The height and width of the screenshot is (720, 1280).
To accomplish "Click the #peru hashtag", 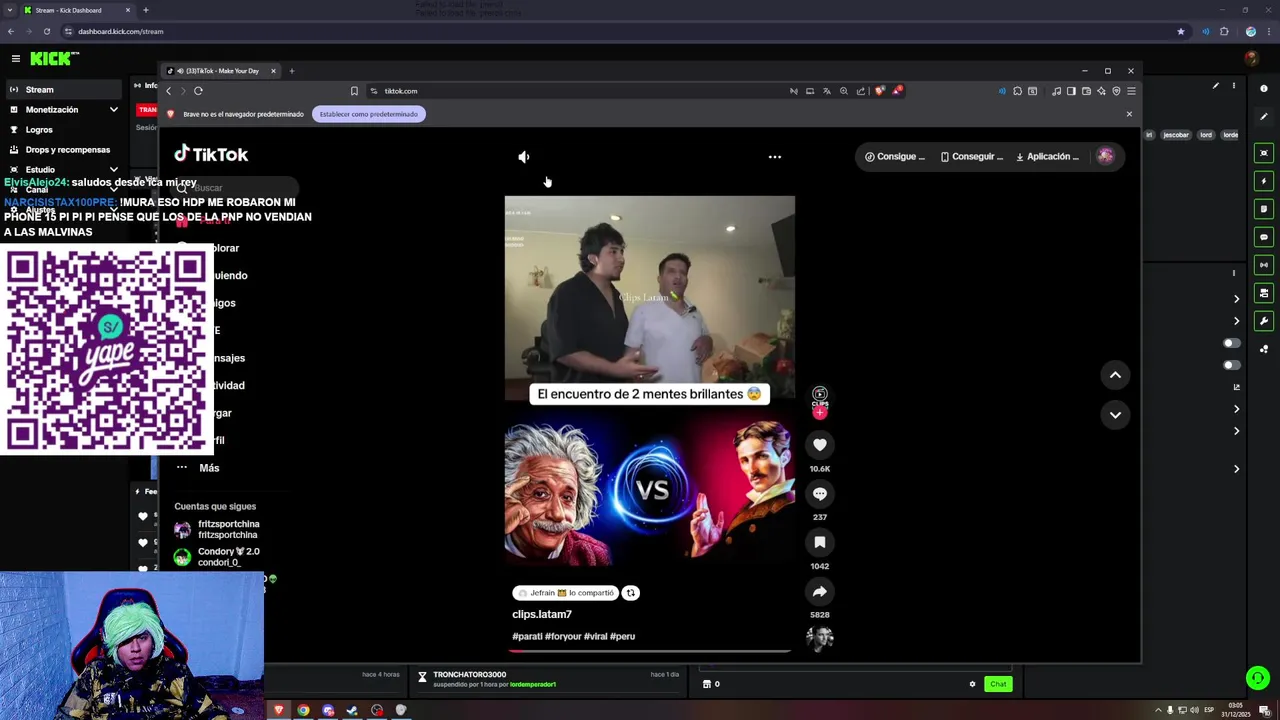I will tap(622, 636).
